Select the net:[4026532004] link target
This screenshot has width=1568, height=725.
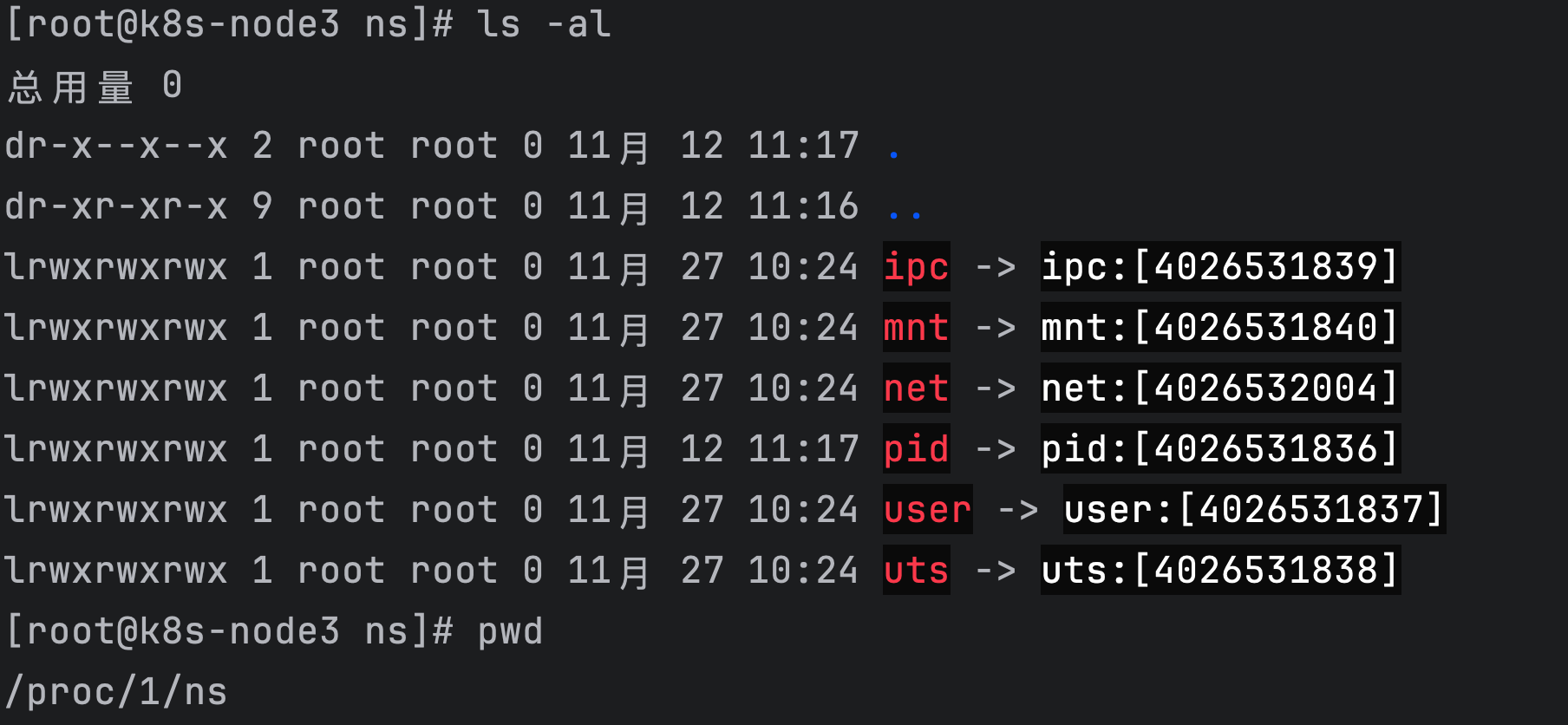(1219, 389)
